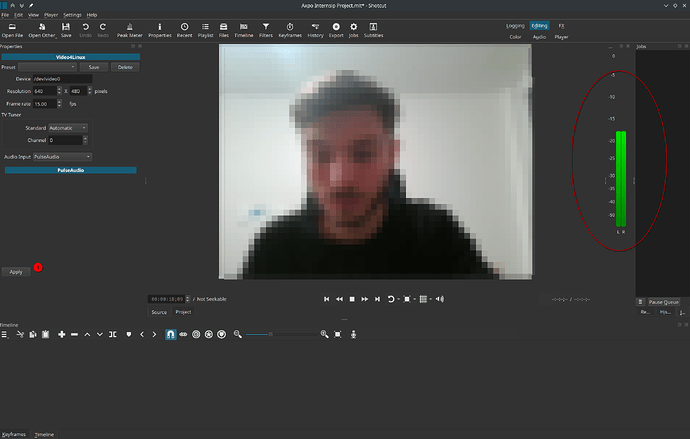Open the TV Tuner Standard dropdown
The height and width of the screenshot is (439, 690).
coord(68,128)
